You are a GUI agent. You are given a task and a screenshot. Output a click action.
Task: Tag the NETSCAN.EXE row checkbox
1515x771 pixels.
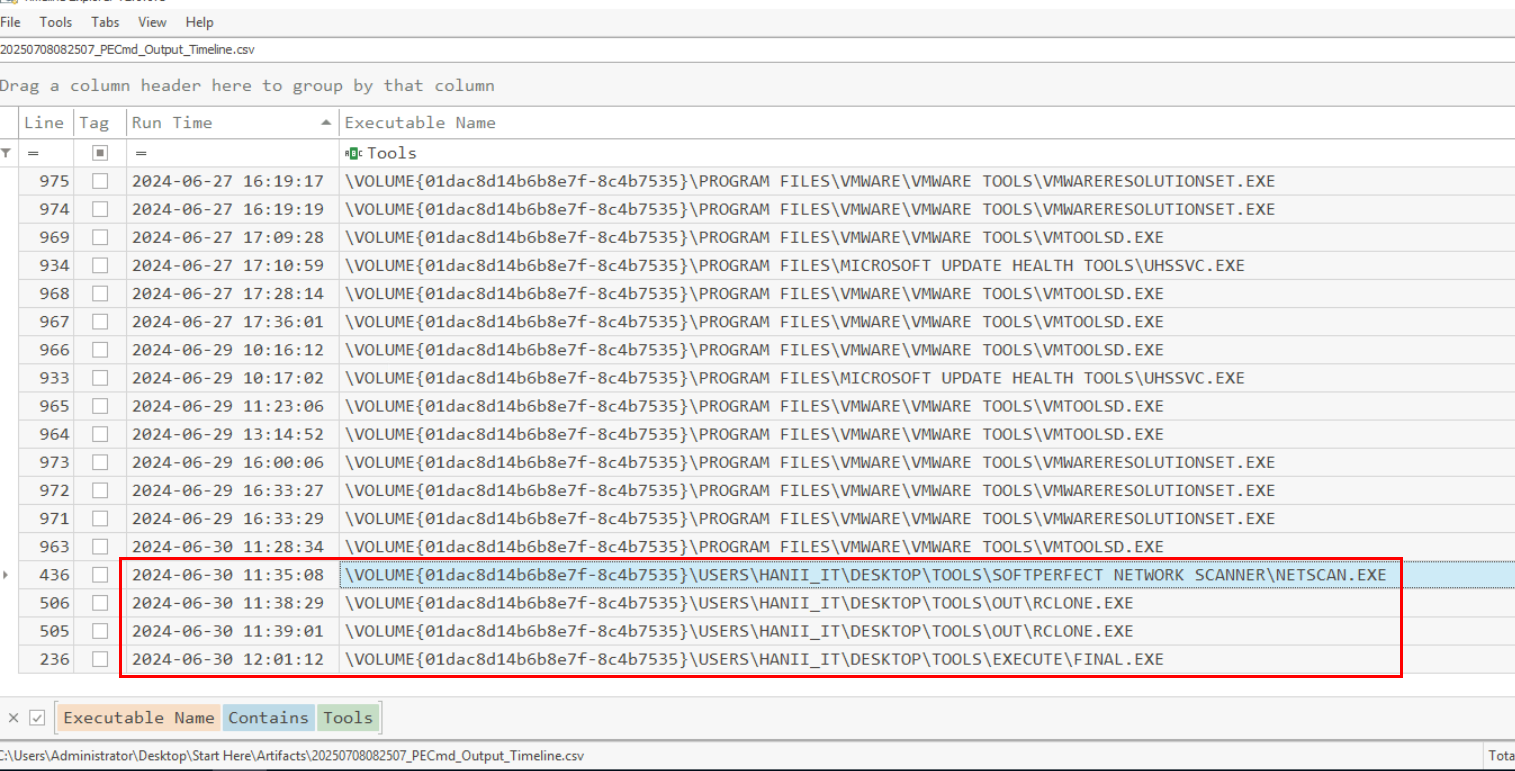coord(99,575)
